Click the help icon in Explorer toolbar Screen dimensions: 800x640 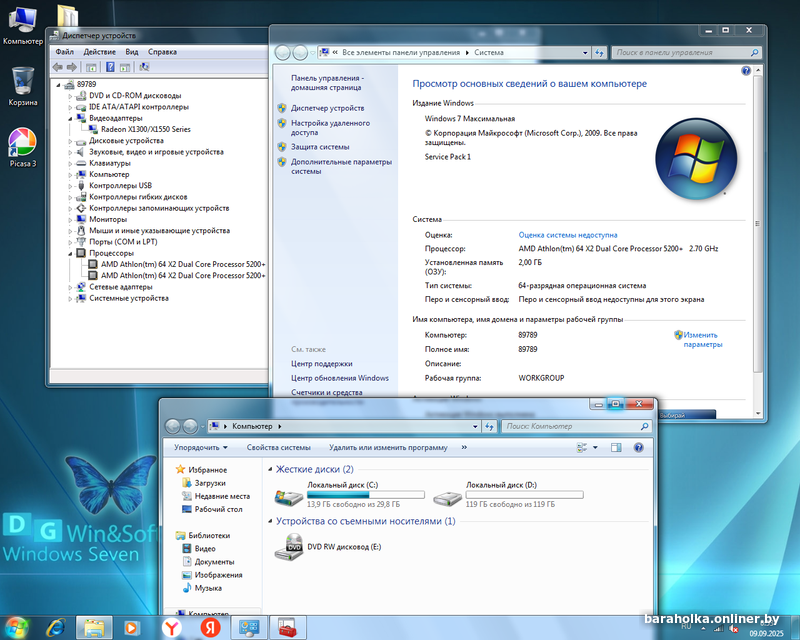[640, 448]
